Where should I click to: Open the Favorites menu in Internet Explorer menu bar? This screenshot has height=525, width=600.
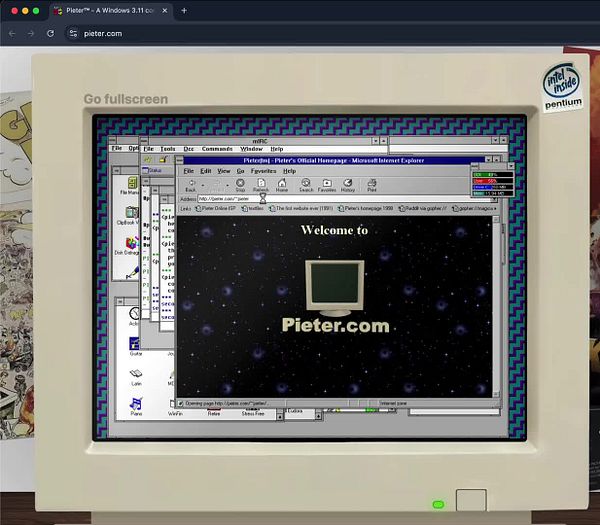point(263,171)
